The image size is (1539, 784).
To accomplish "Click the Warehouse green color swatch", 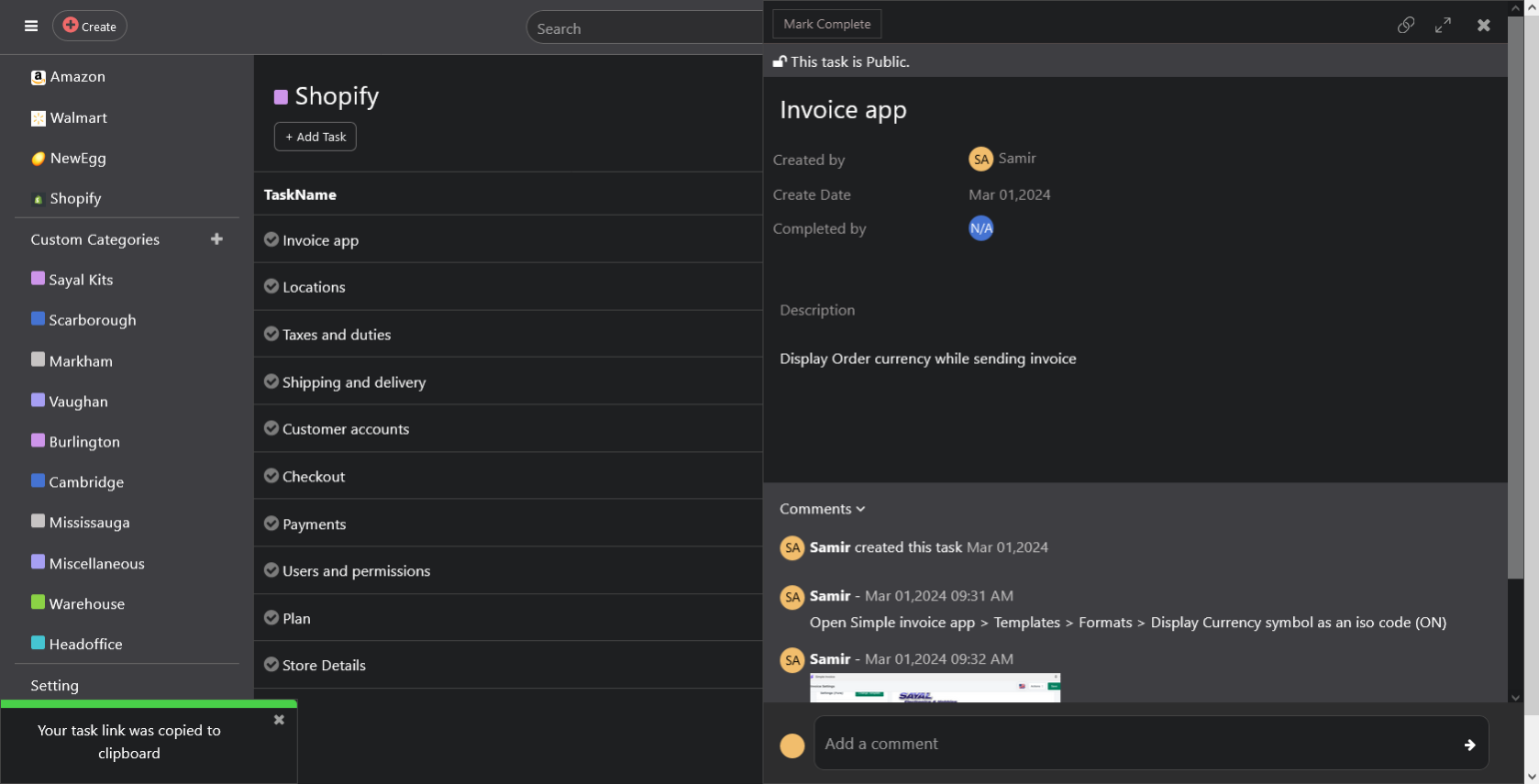I will (38, 602).
